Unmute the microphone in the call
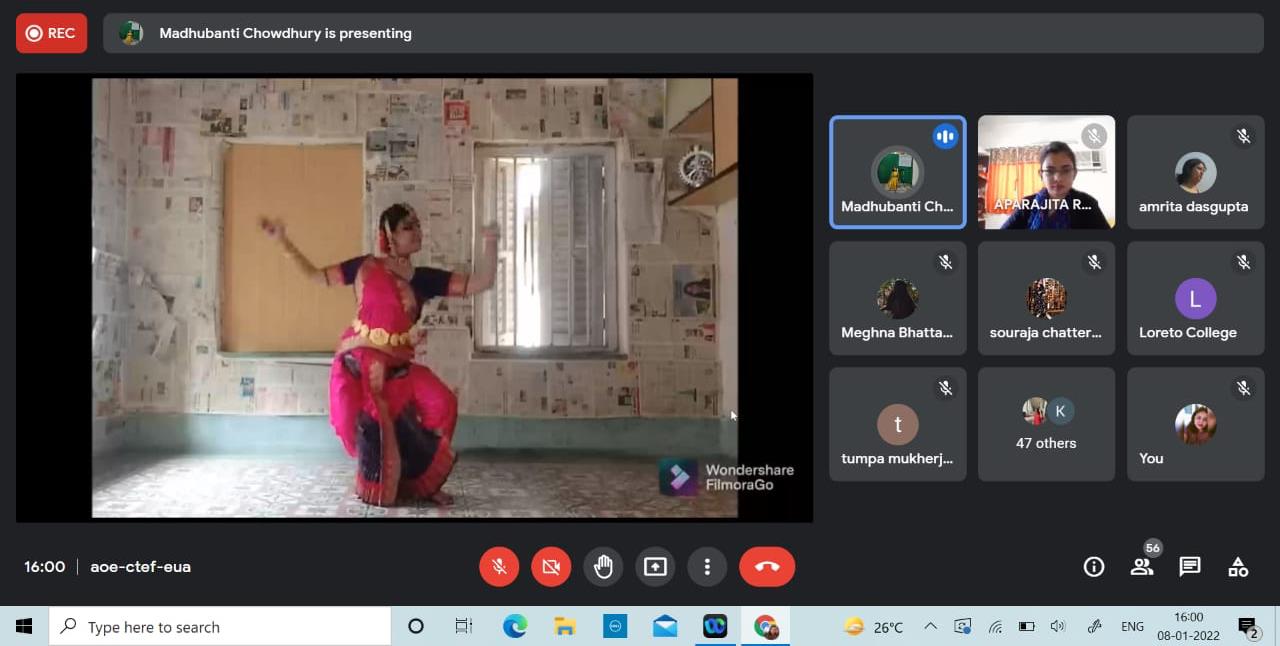 [x=499, y=567]
